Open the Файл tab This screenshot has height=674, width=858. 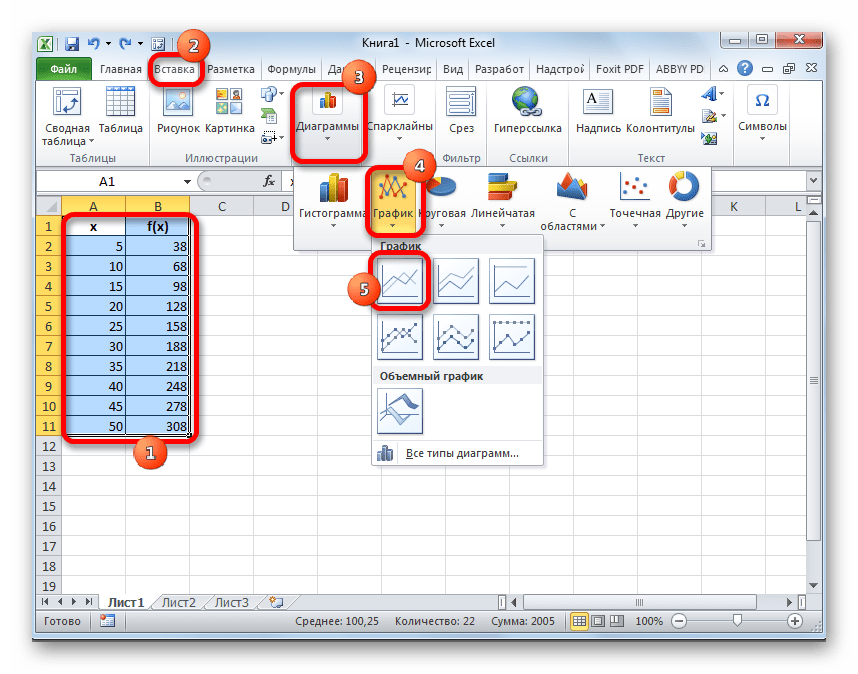63,69
